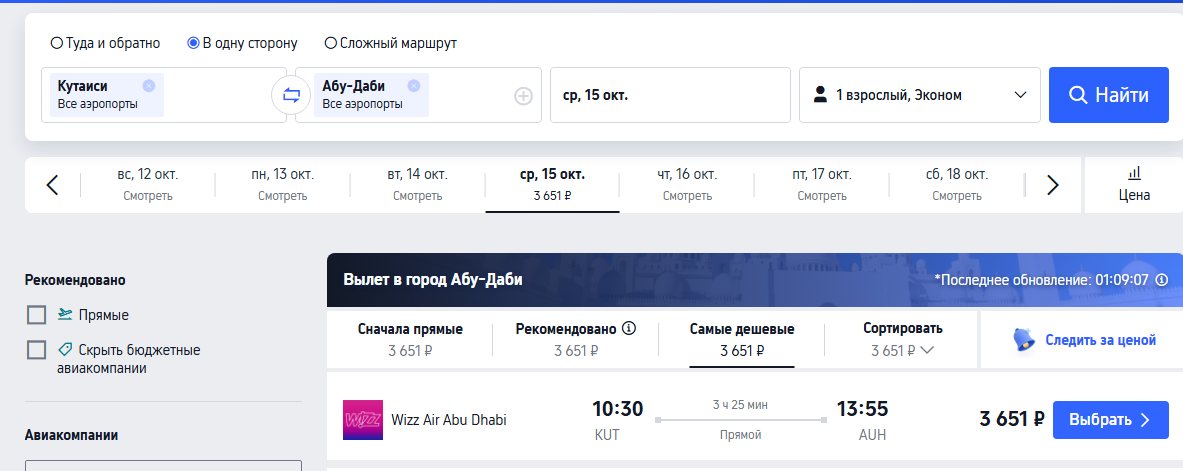Remove Кутаиси from origin field
Screen dimensions: 1183x471
149,86
